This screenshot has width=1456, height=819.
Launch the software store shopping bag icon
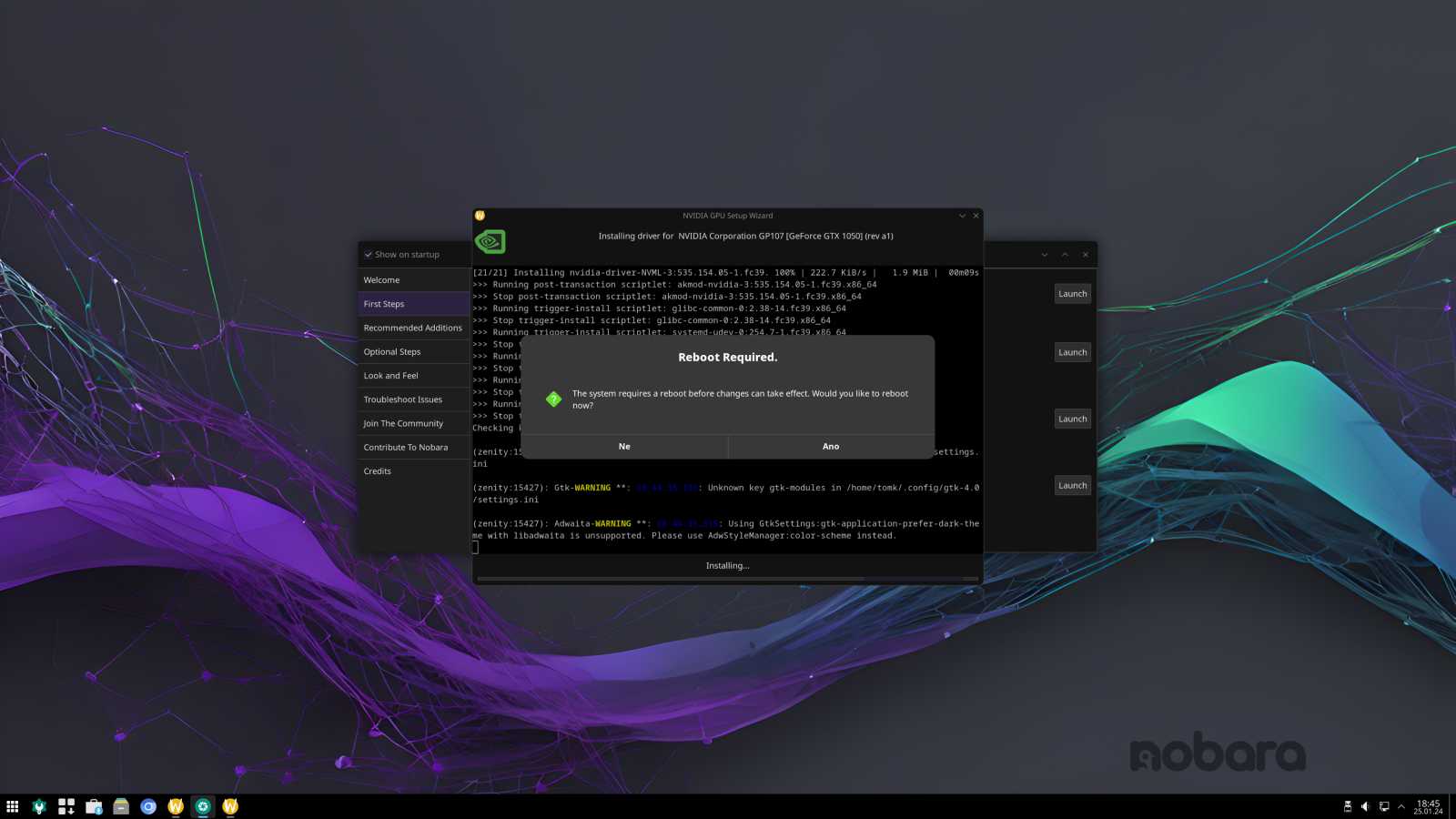[x=94, y=806]
